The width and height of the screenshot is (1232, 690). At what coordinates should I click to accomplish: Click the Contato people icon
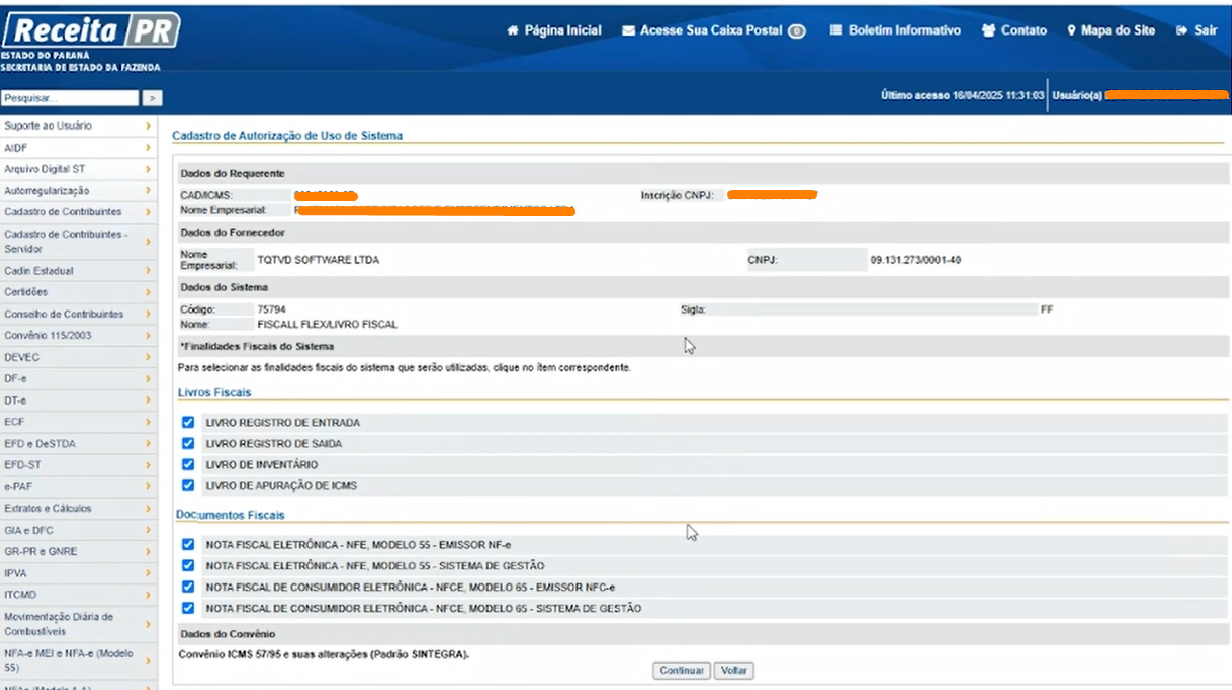[x=989, y=31]
